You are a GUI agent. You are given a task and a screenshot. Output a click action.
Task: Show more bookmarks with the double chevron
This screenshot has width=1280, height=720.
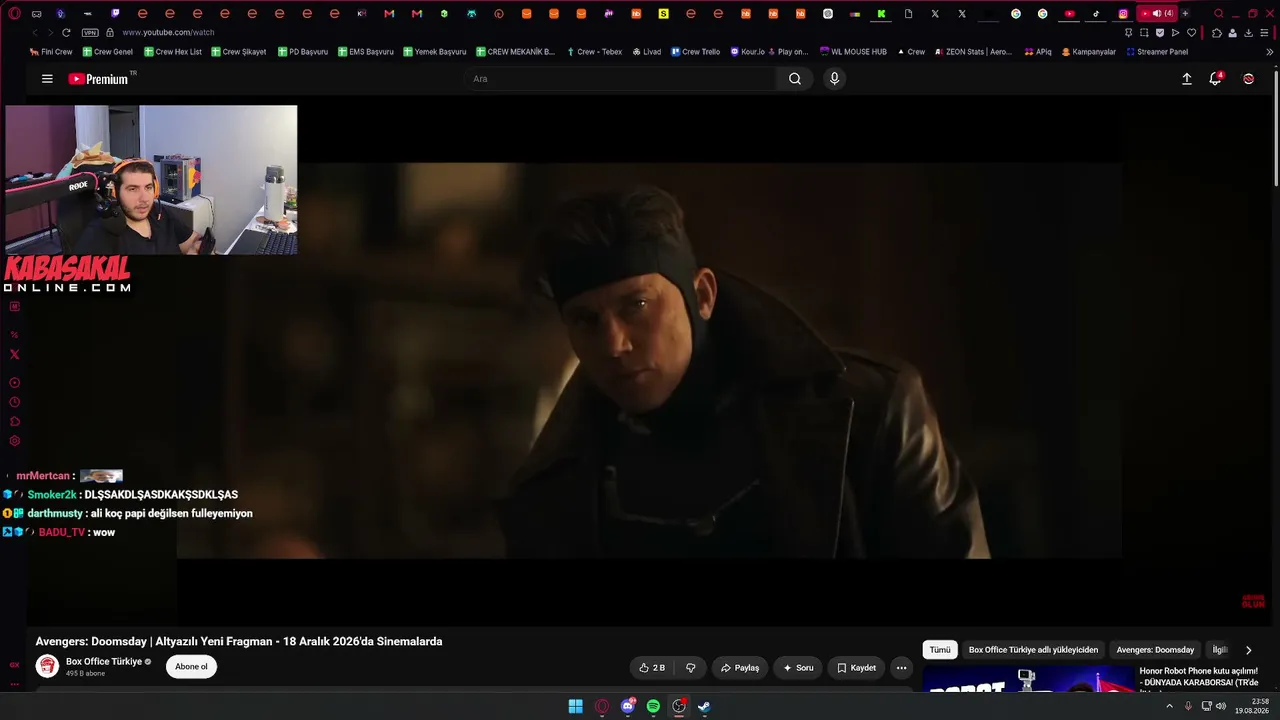click(x=1270, y=52)
